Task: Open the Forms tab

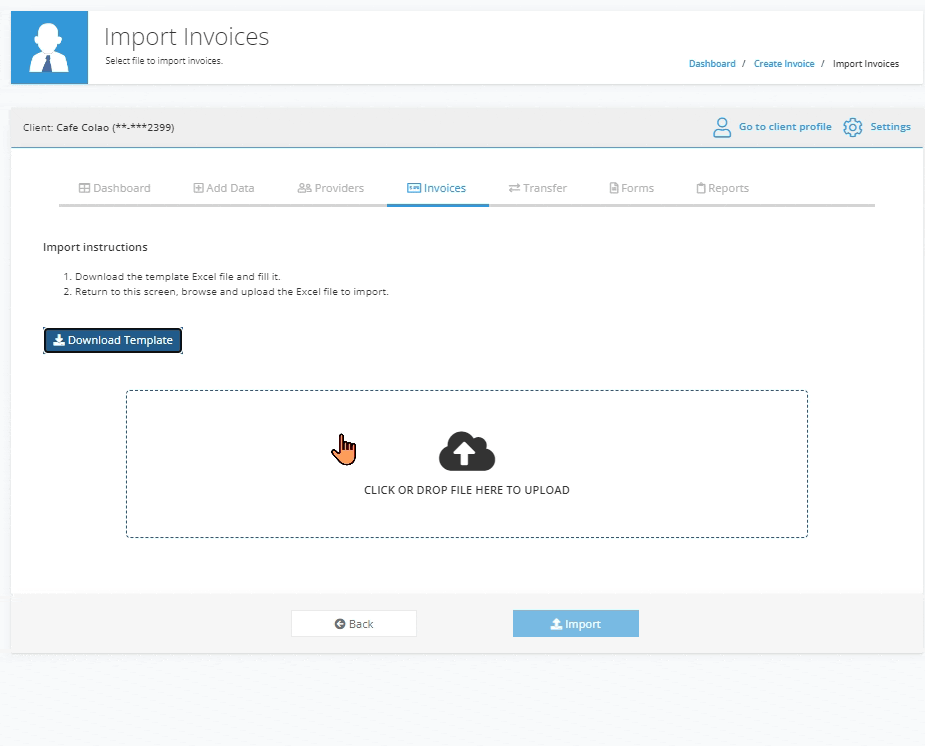Action: point(637,188)
